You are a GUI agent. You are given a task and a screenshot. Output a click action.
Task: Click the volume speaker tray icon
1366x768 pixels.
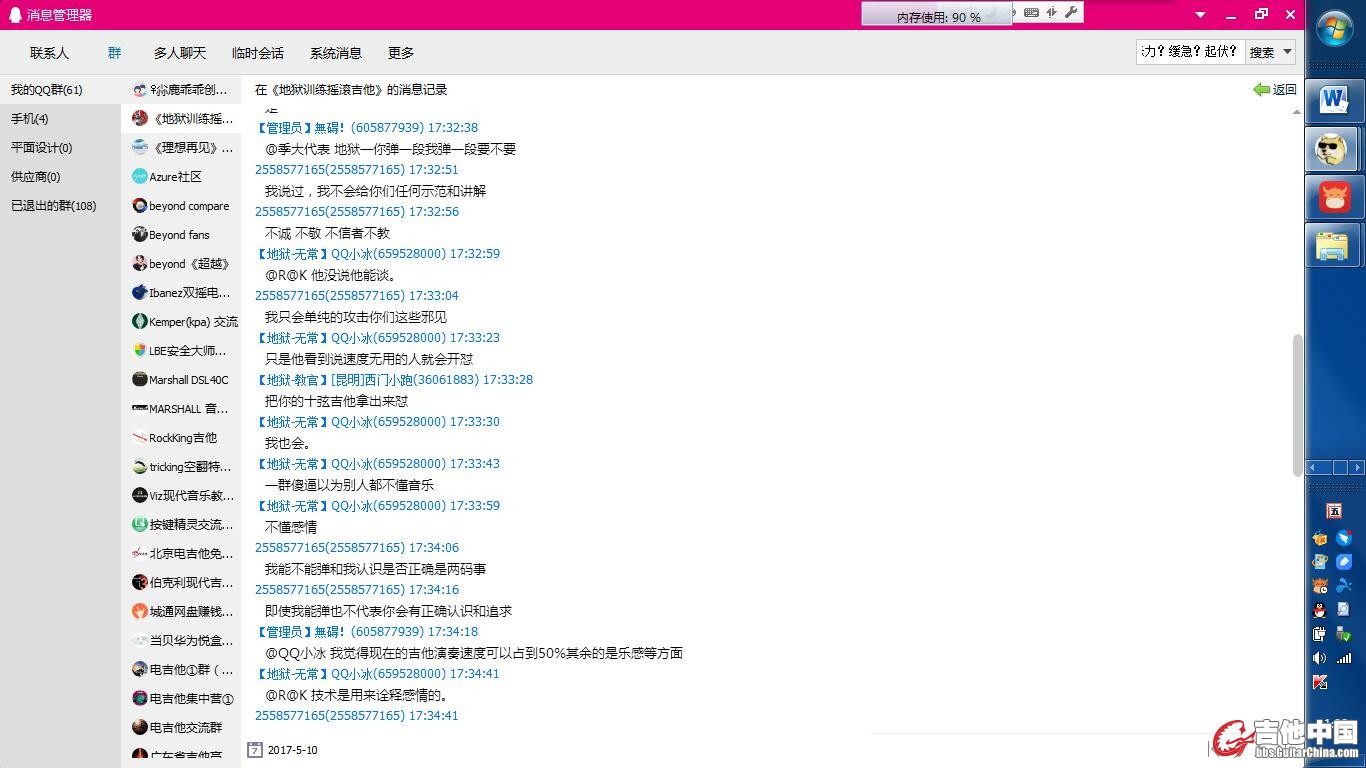coord(1320,658)
